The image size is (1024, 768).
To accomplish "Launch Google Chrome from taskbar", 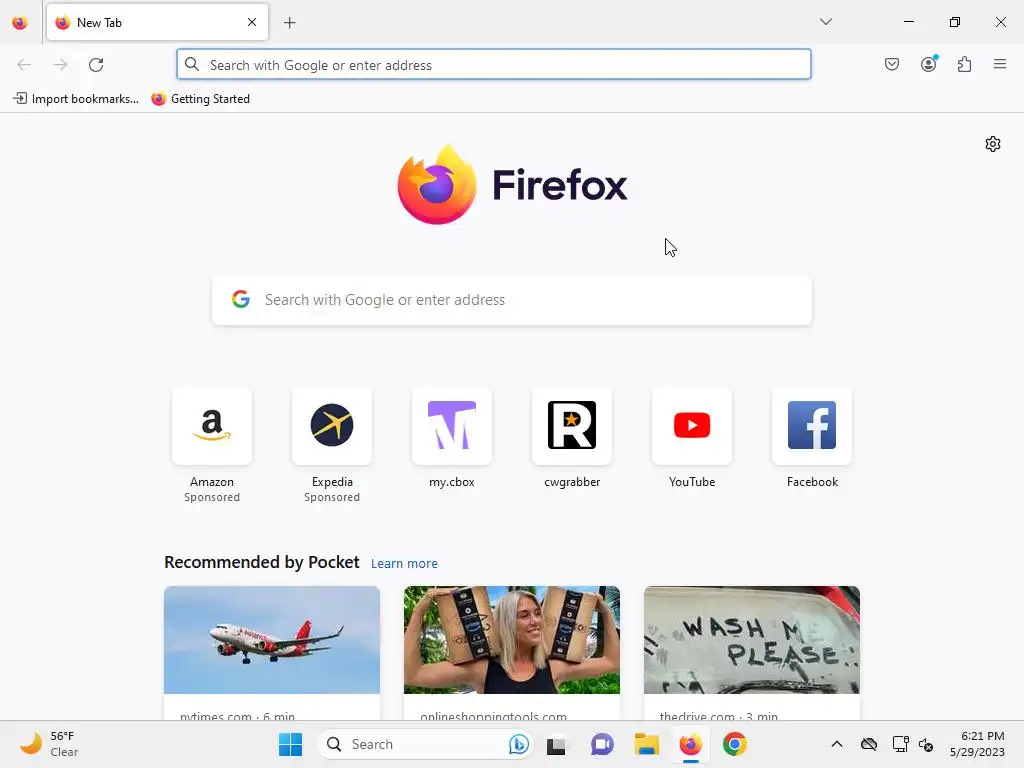I will pyautogui.click(x=735, y=744).
